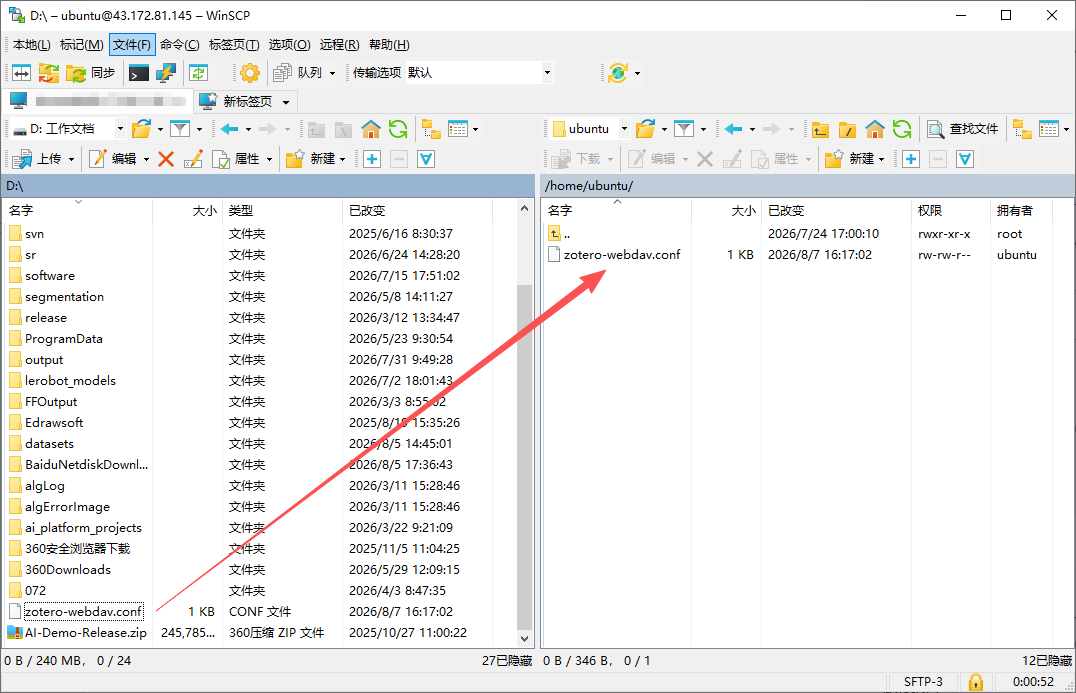Click the local filter funnel icon
The width and height of the screenshot is (1076, 693).
coord(180,128)
